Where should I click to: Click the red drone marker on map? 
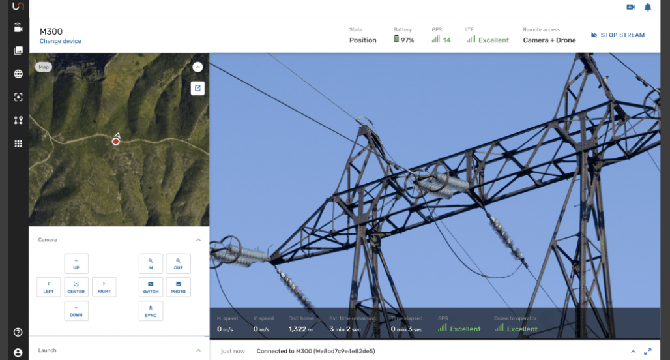click(116, 140)
